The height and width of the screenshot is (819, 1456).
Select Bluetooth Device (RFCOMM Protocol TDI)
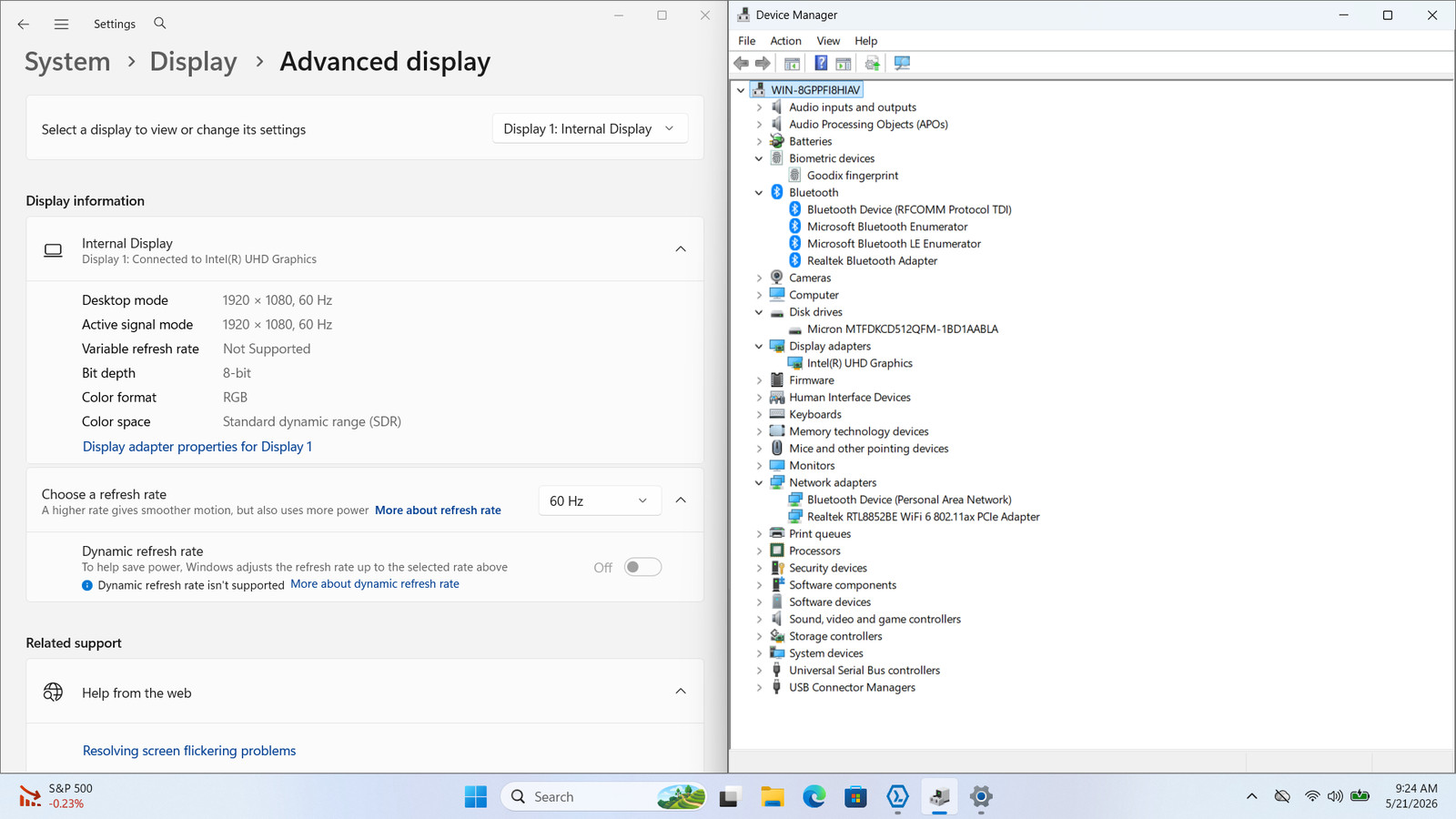[x=909, y=209]
